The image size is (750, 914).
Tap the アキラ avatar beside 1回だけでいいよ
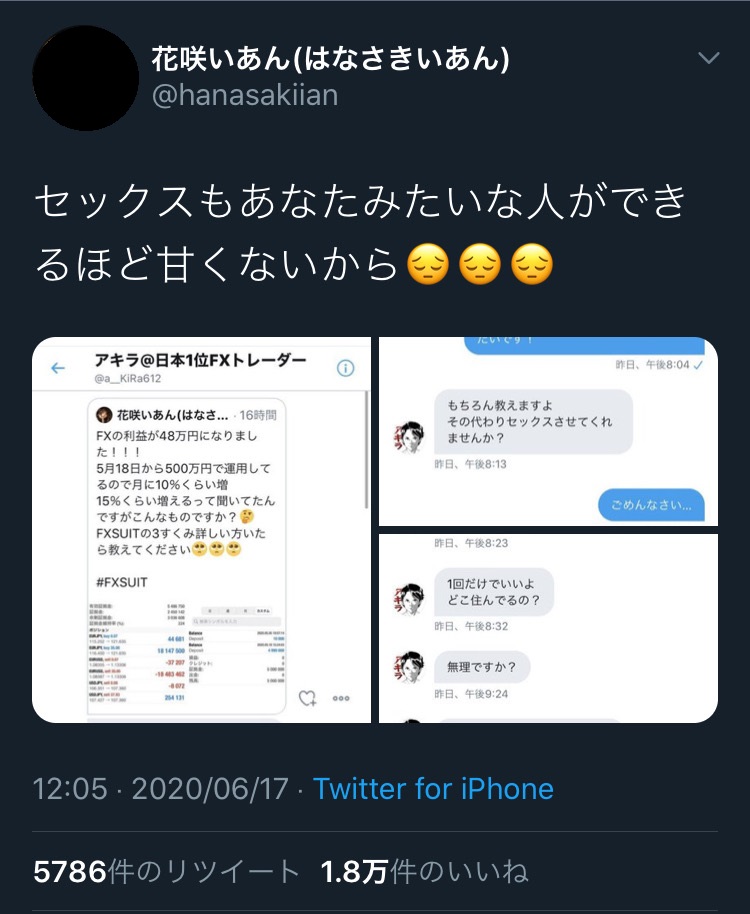tap(409, 599)
